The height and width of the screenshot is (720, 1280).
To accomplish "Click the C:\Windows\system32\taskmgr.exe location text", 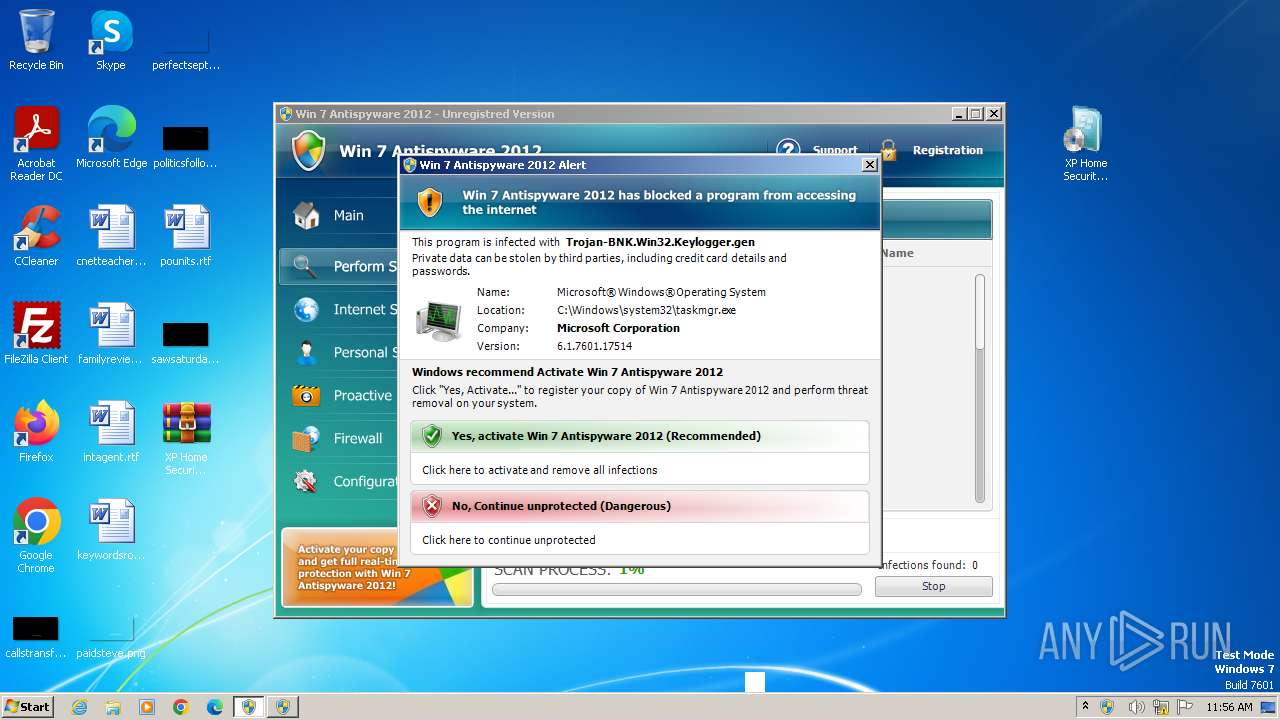I will 646,310.
